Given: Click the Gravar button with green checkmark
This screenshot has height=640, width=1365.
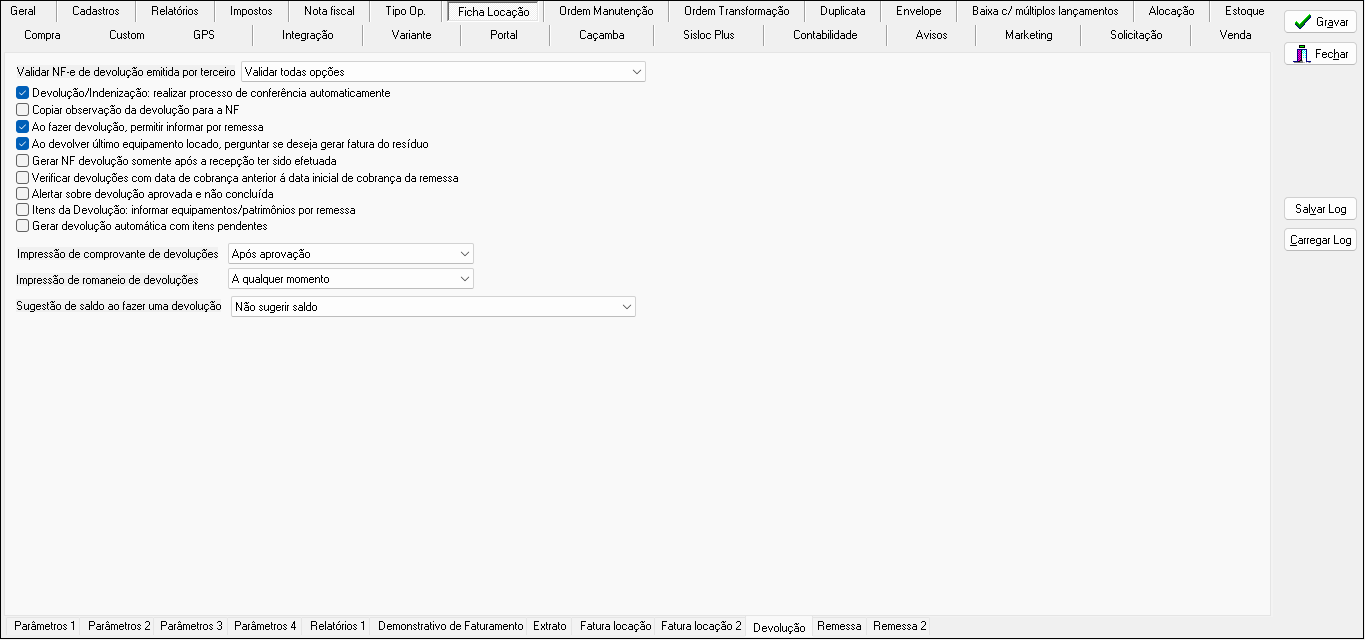Looking at the screenshot, I should 1320,22.
